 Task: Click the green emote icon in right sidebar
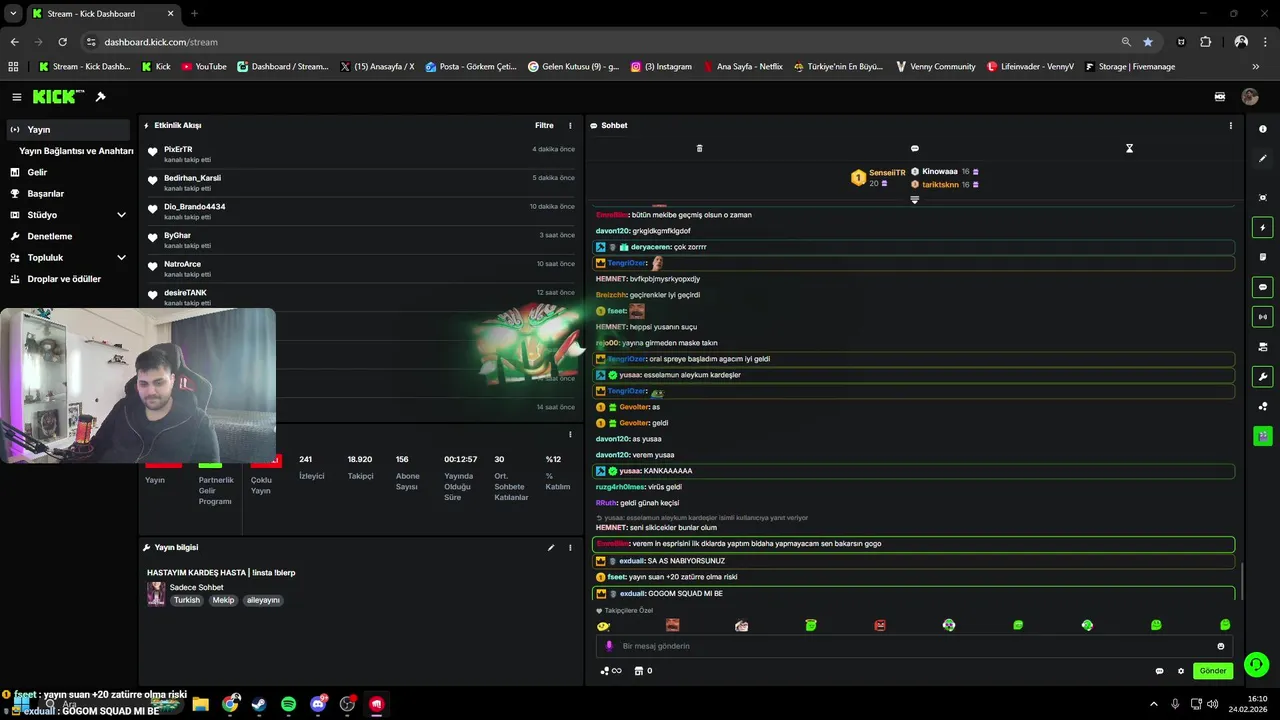(x=1263, y=436)
